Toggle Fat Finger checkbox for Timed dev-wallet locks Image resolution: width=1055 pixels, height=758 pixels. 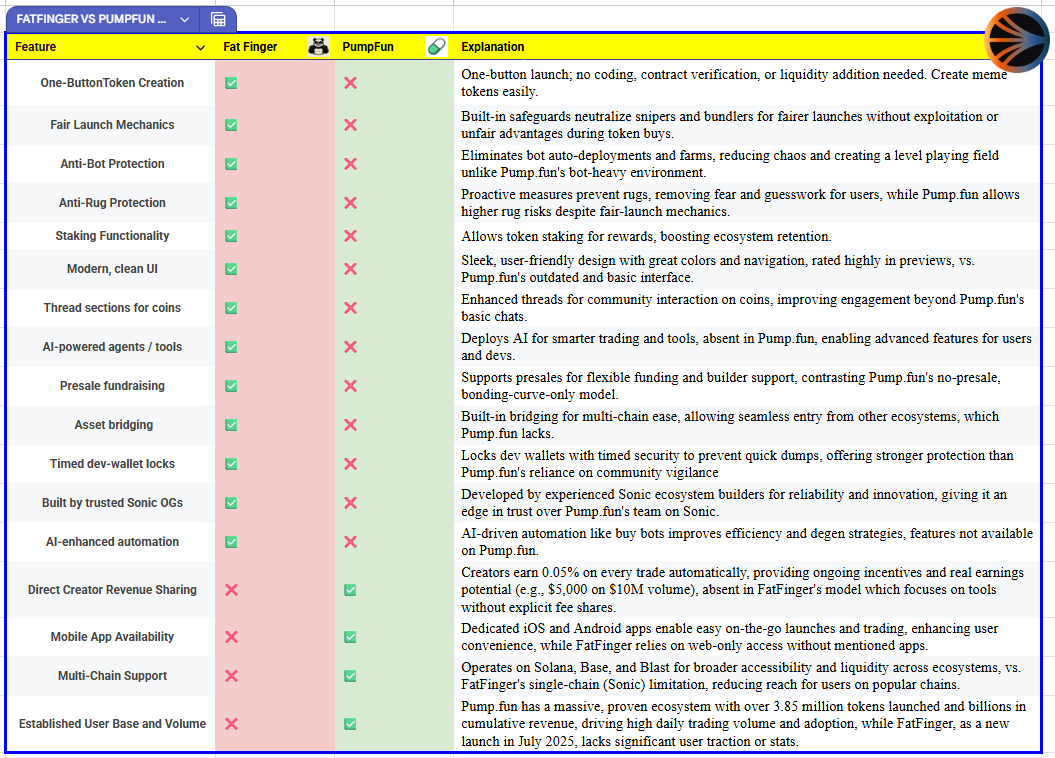pos(231,464)
